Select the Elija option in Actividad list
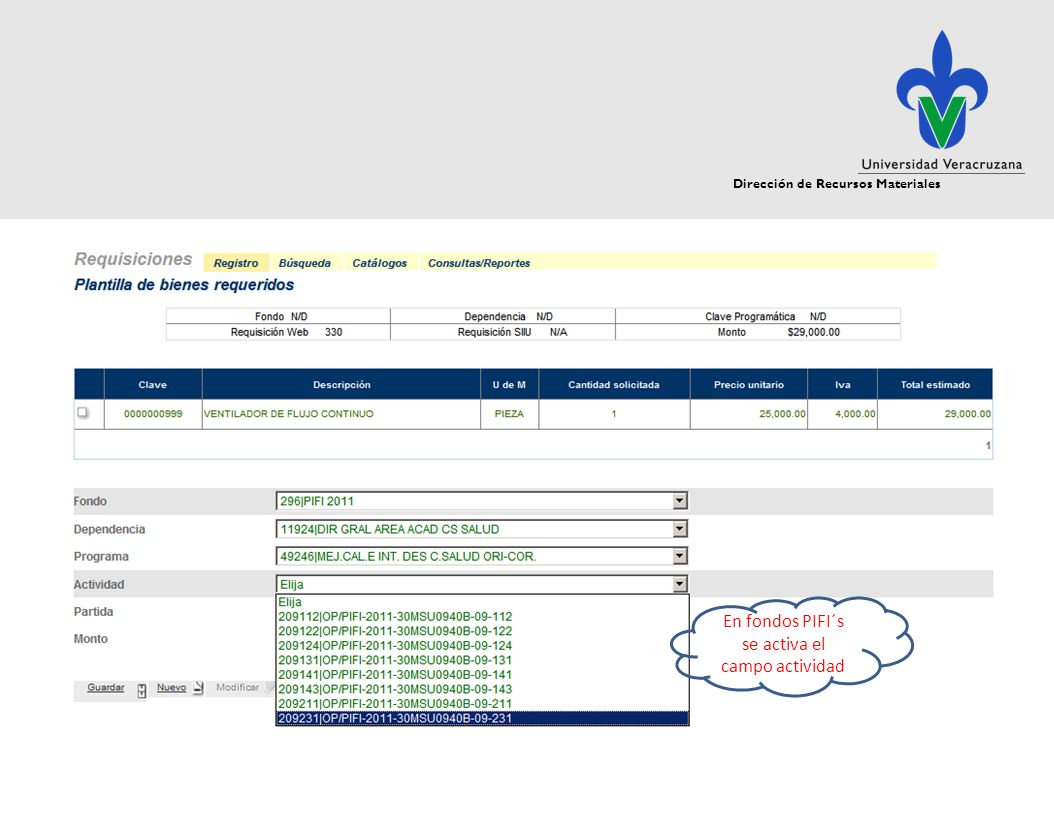Viewport: 1054px width, 816px height. [x=482, y=602]
